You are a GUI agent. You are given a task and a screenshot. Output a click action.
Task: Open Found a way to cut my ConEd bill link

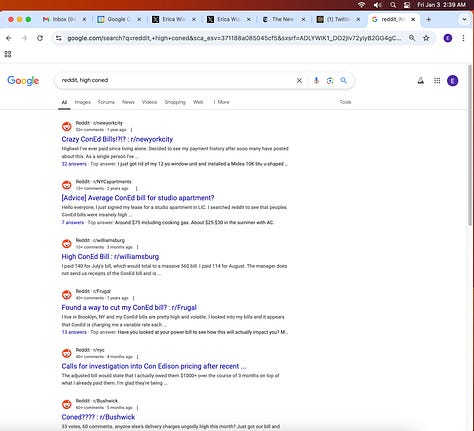pyautogui.click(x=129, y=308)
